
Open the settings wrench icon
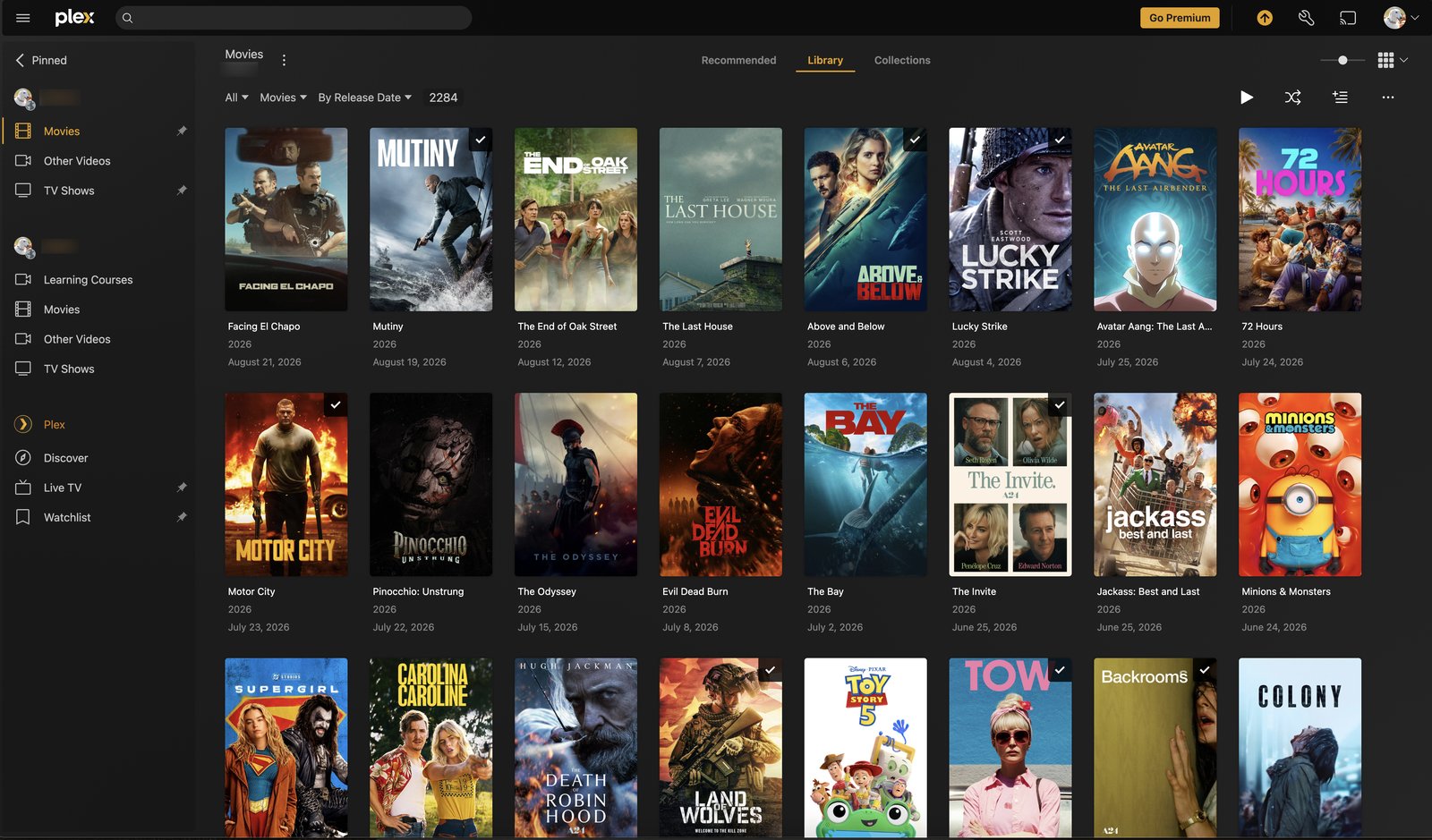[1306, 18]
